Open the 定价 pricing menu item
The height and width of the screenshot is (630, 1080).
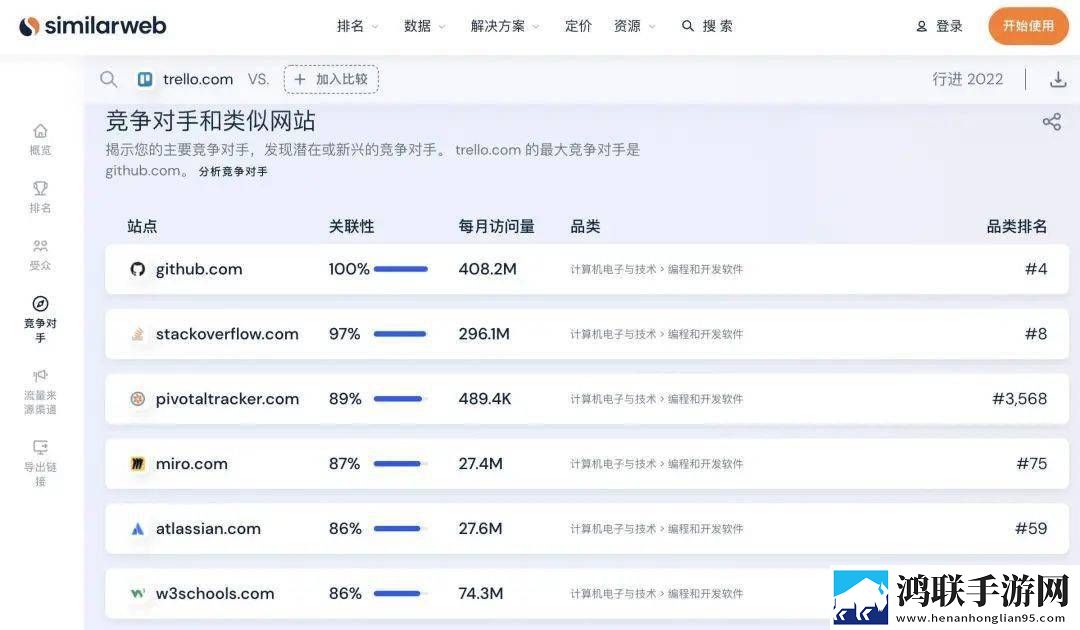(578, 26)
